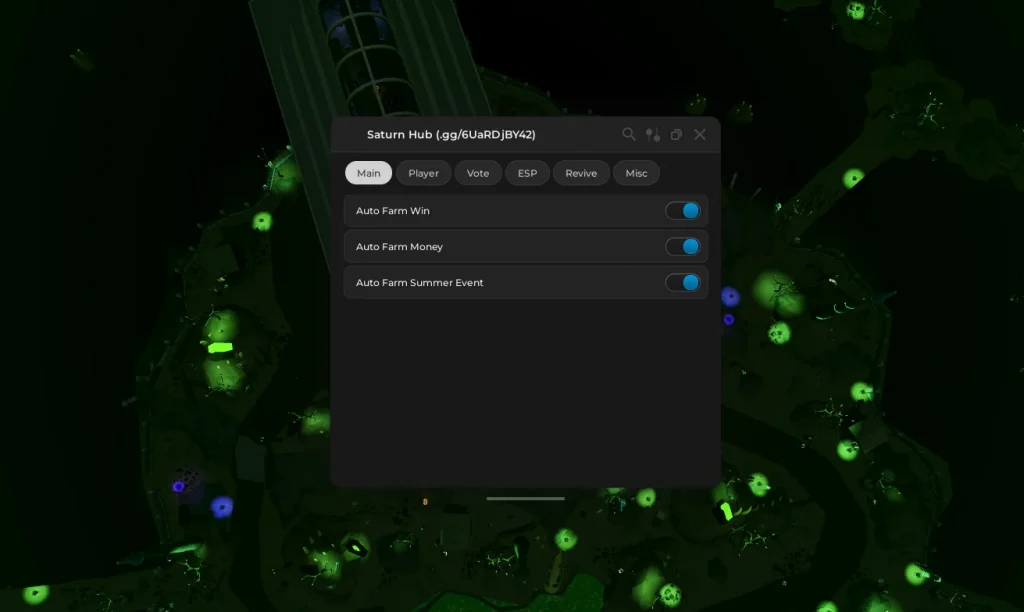Open search in Saturn Hub title bar
Image resolution: width=1024 pixels, height=612 pixels.
pos(628,134)
